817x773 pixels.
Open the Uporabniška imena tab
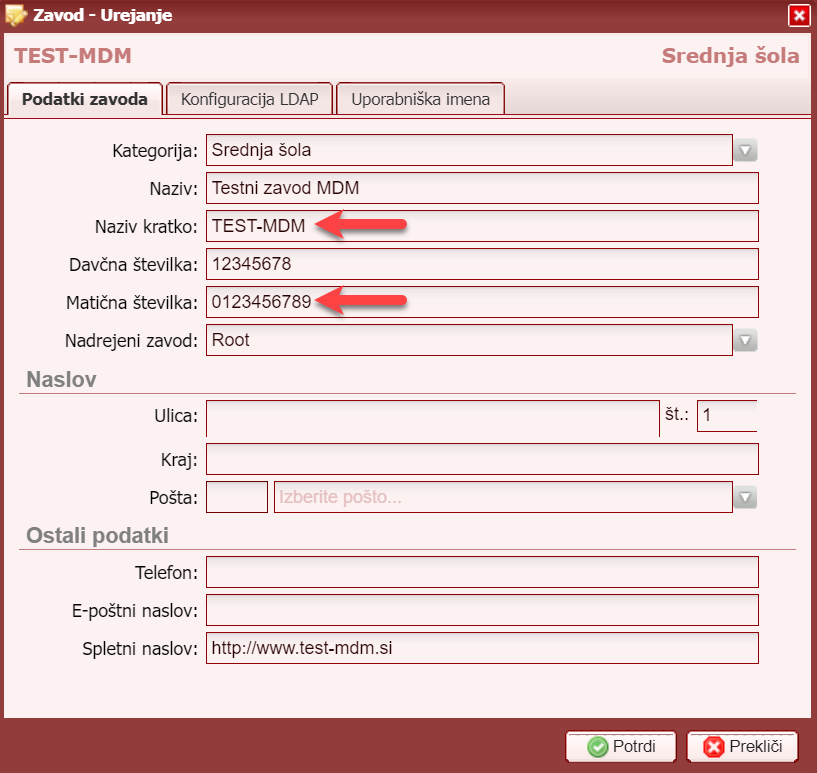420,99
